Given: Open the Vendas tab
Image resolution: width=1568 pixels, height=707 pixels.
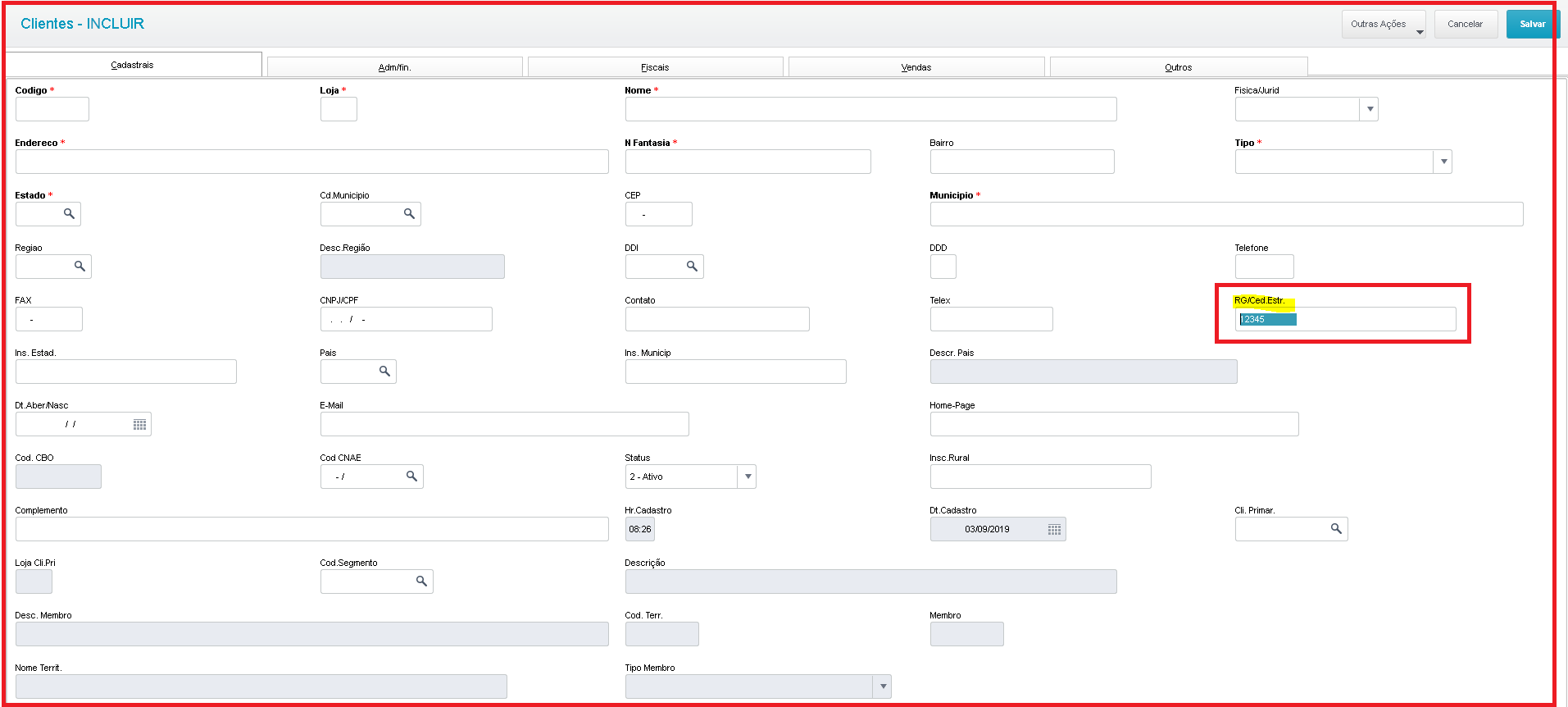Looking at the screenshot, I should [916, 67].
